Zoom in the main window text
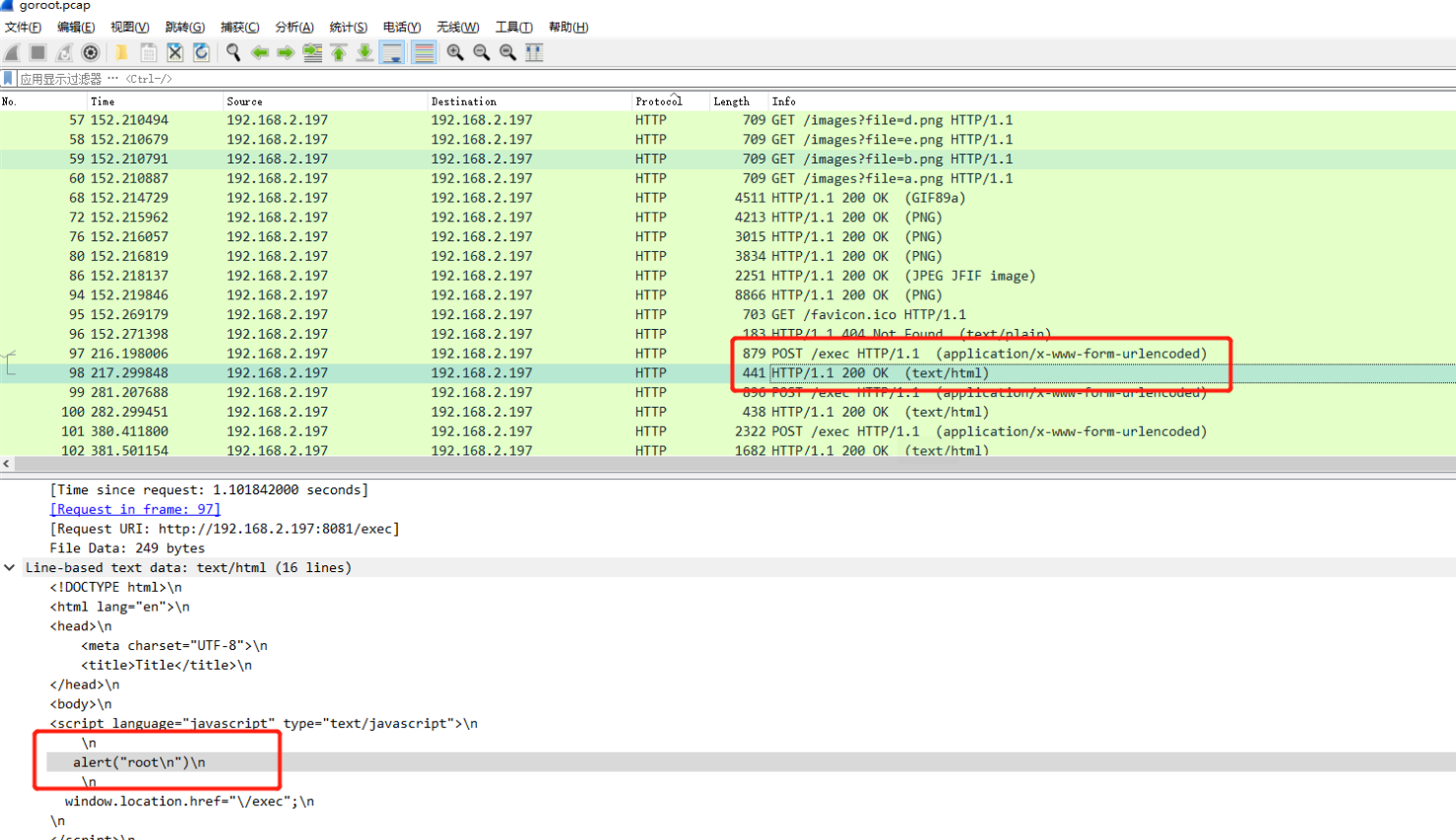 pos(455,52)
